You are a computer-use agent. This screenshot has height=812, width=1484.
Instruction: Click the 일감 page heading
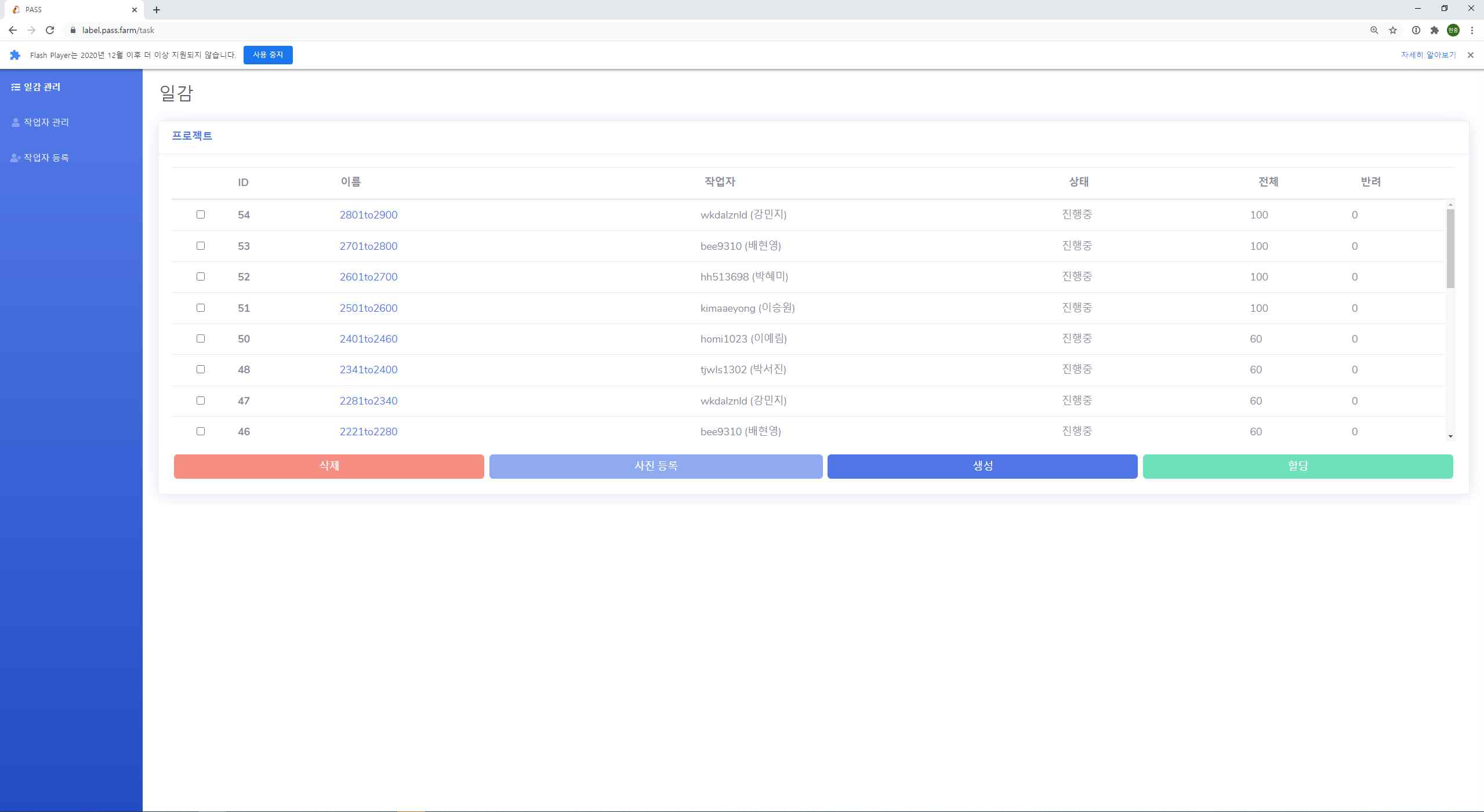(x=176, y=93)
